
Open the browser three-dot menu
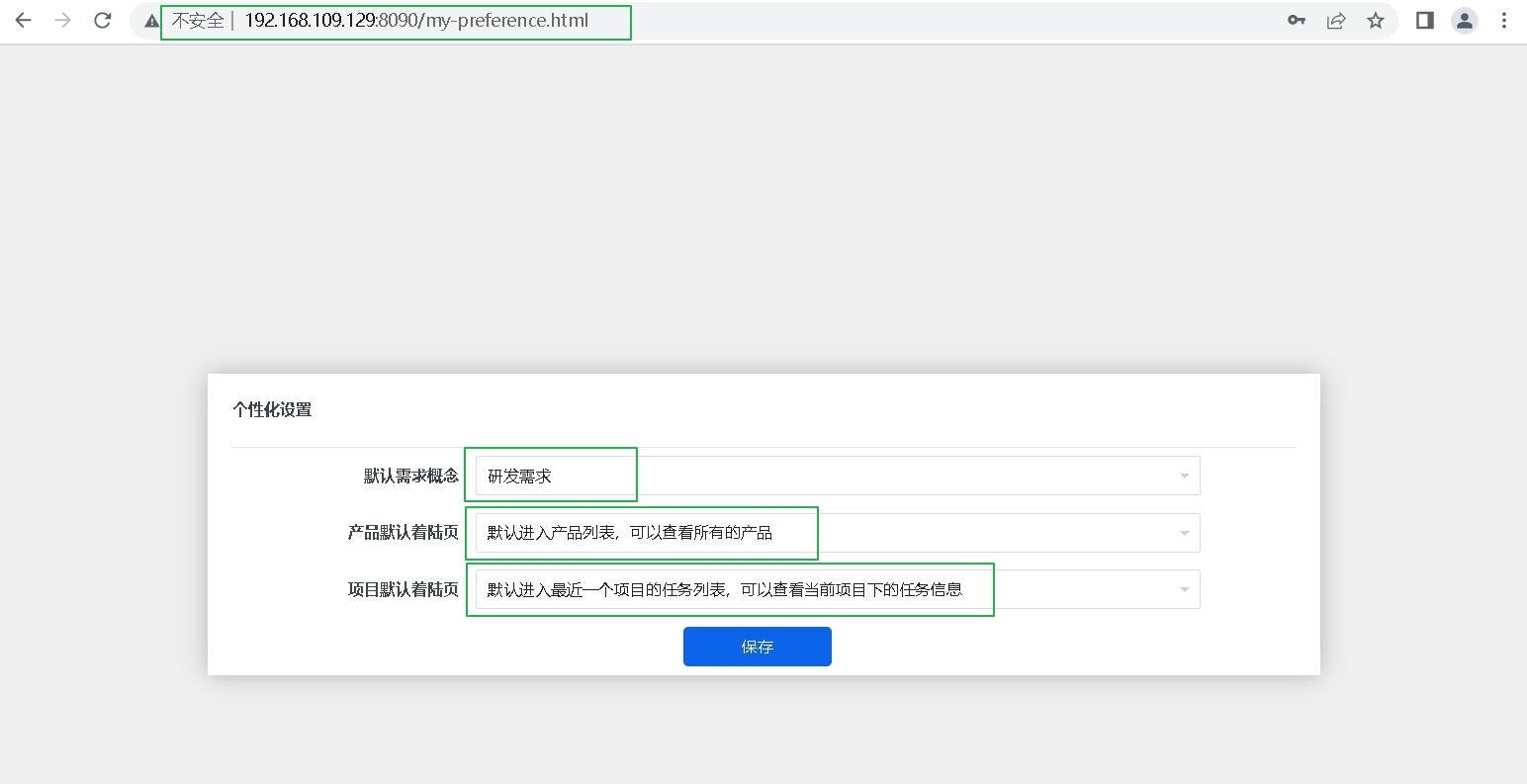pyautogui.click(x=1504, y=20)
